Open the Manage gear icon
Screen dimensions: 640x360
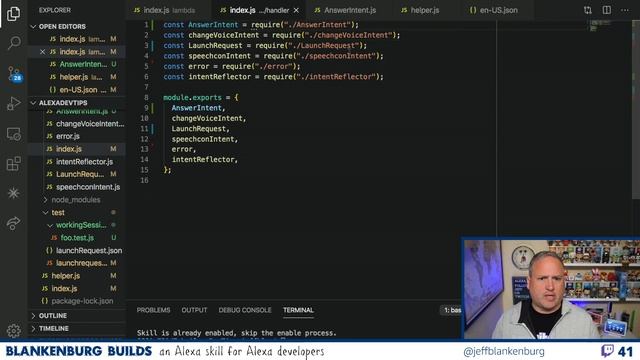pos(13,331)
